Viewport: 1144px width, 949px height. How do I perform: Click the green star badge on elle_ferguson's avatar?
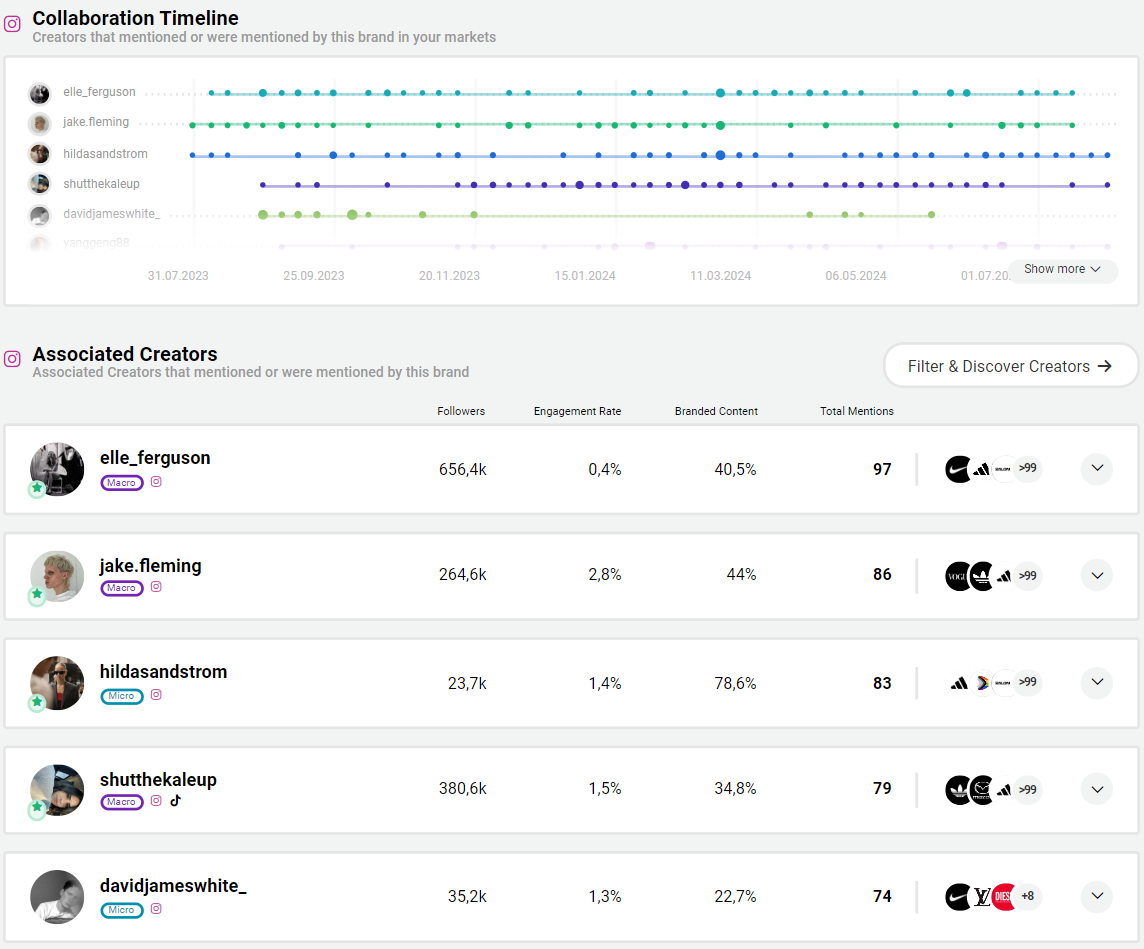pyautogui.click(x=37, y=488)
